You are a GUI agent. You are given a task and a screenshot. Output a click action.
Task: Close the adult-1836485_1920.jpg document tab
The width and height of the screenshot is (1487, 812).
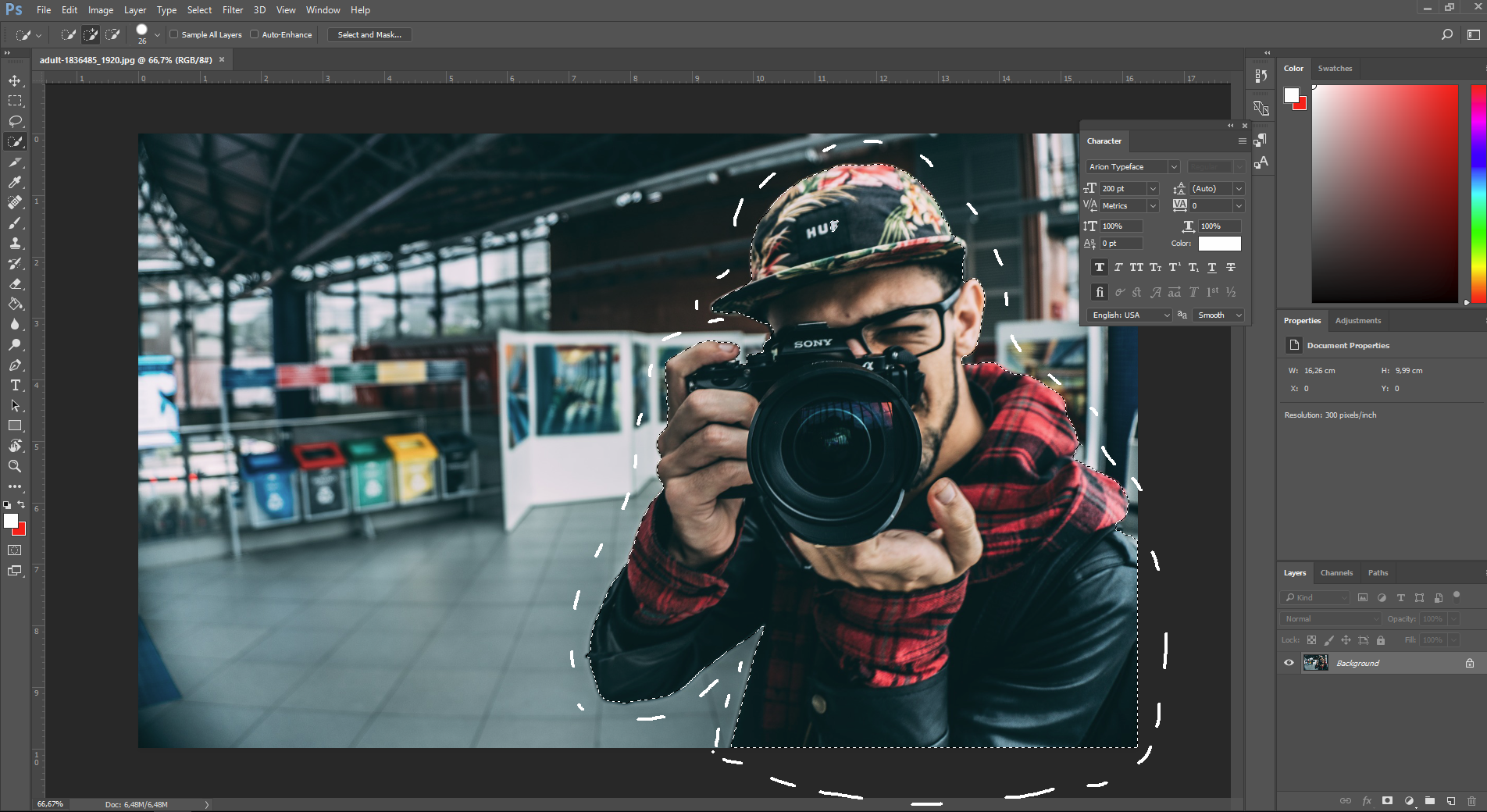[x=222, y=59]
